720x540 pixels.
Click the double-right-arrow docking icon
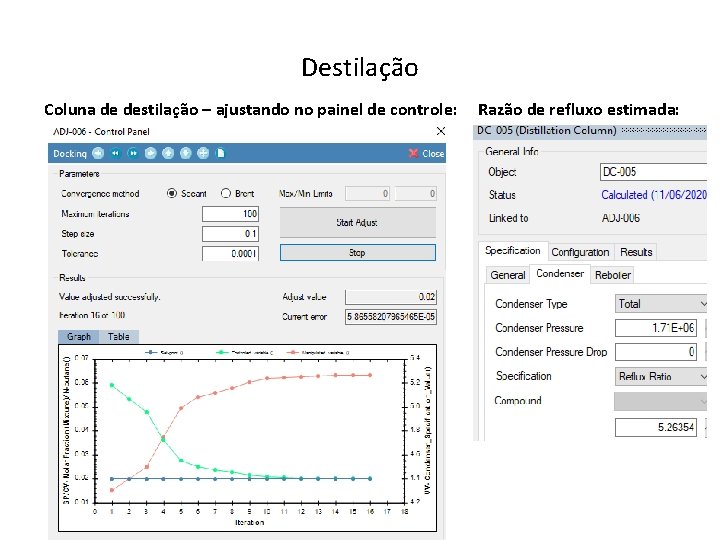point(133,153)
